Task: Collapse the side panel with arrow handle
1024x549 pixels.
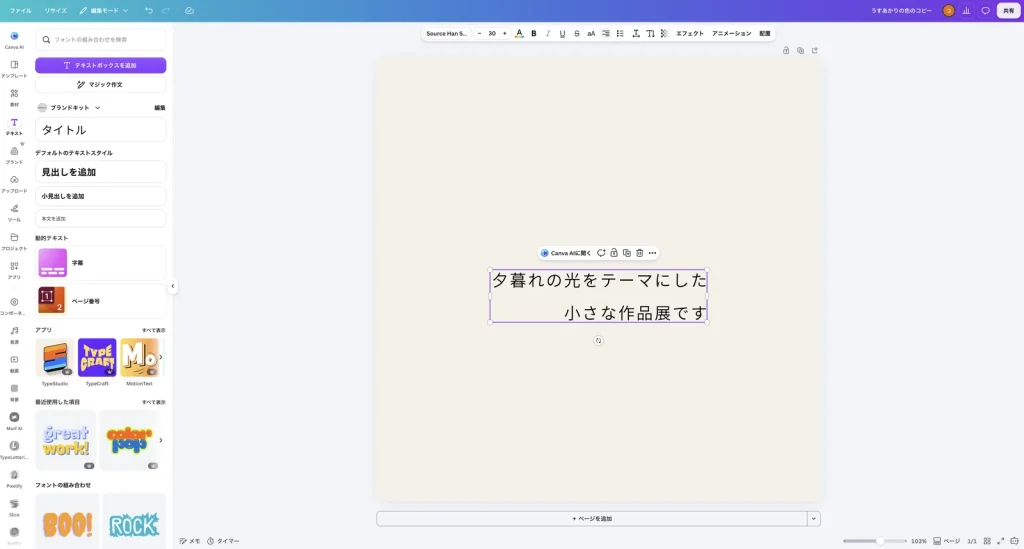Action: 172,286
